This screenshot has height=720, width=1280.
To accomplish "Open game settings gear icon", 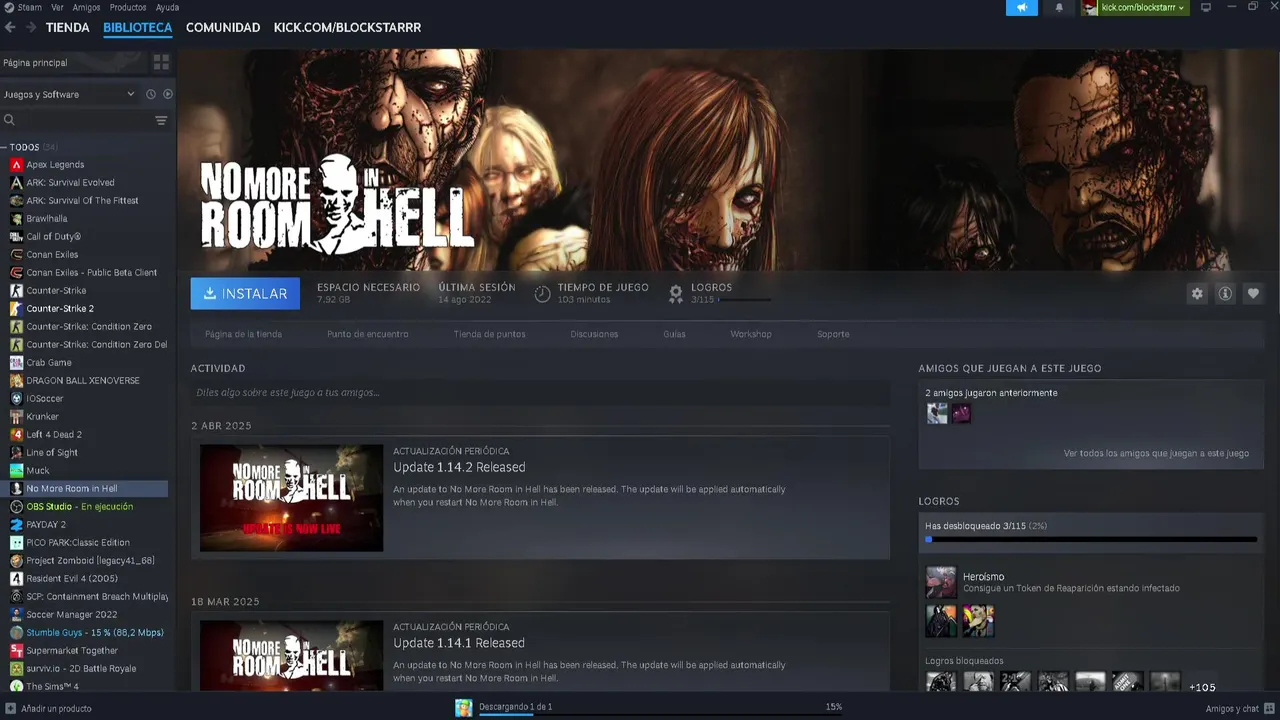I will 1197,293.
